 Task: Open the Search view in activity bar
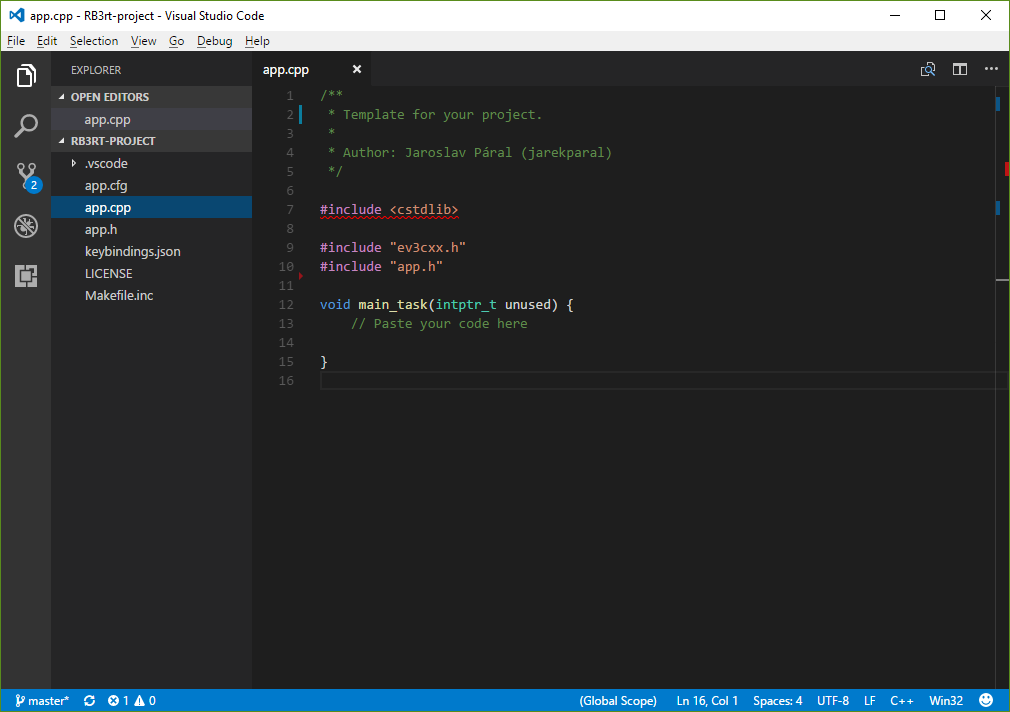tap(26, 126)
